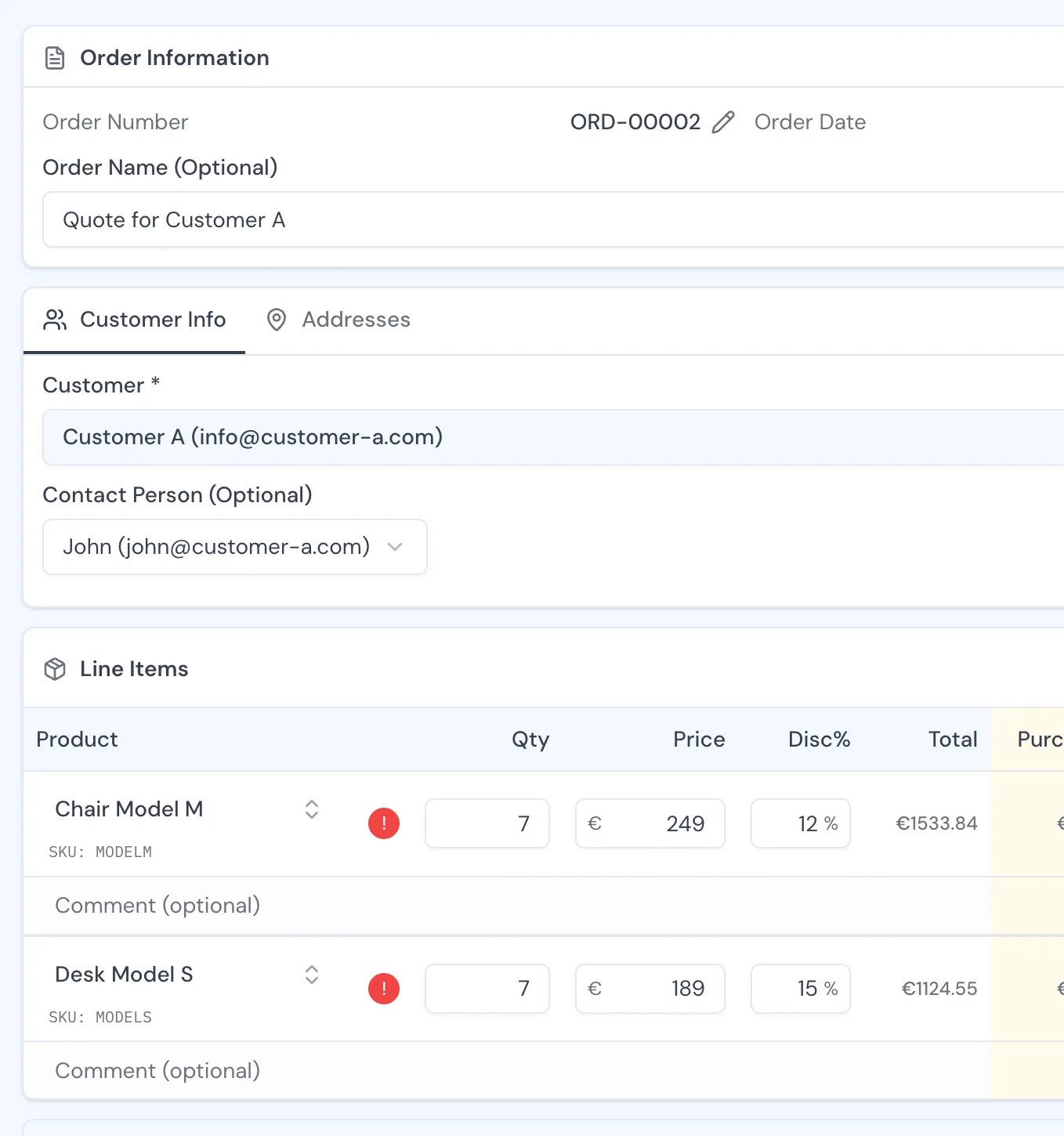The image size is (1064, 1136).
Task: Click the Qty column header
Action: coord(530,740)
